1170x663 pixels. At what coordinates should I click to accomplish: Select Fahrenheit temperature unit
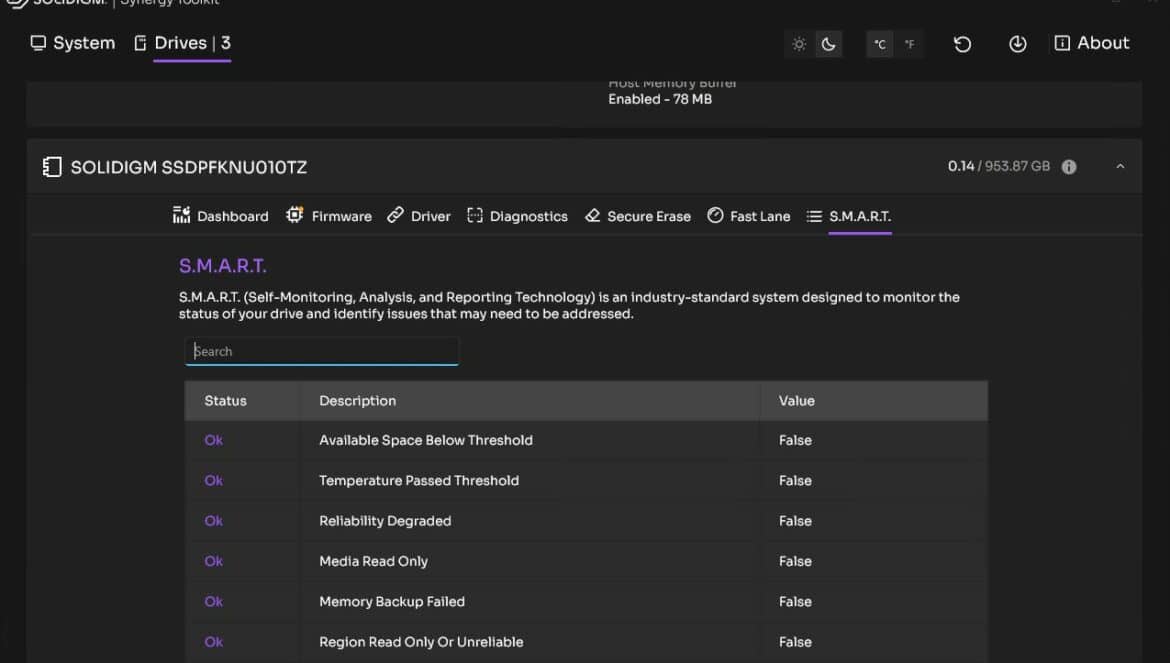[x=909, y=44]
